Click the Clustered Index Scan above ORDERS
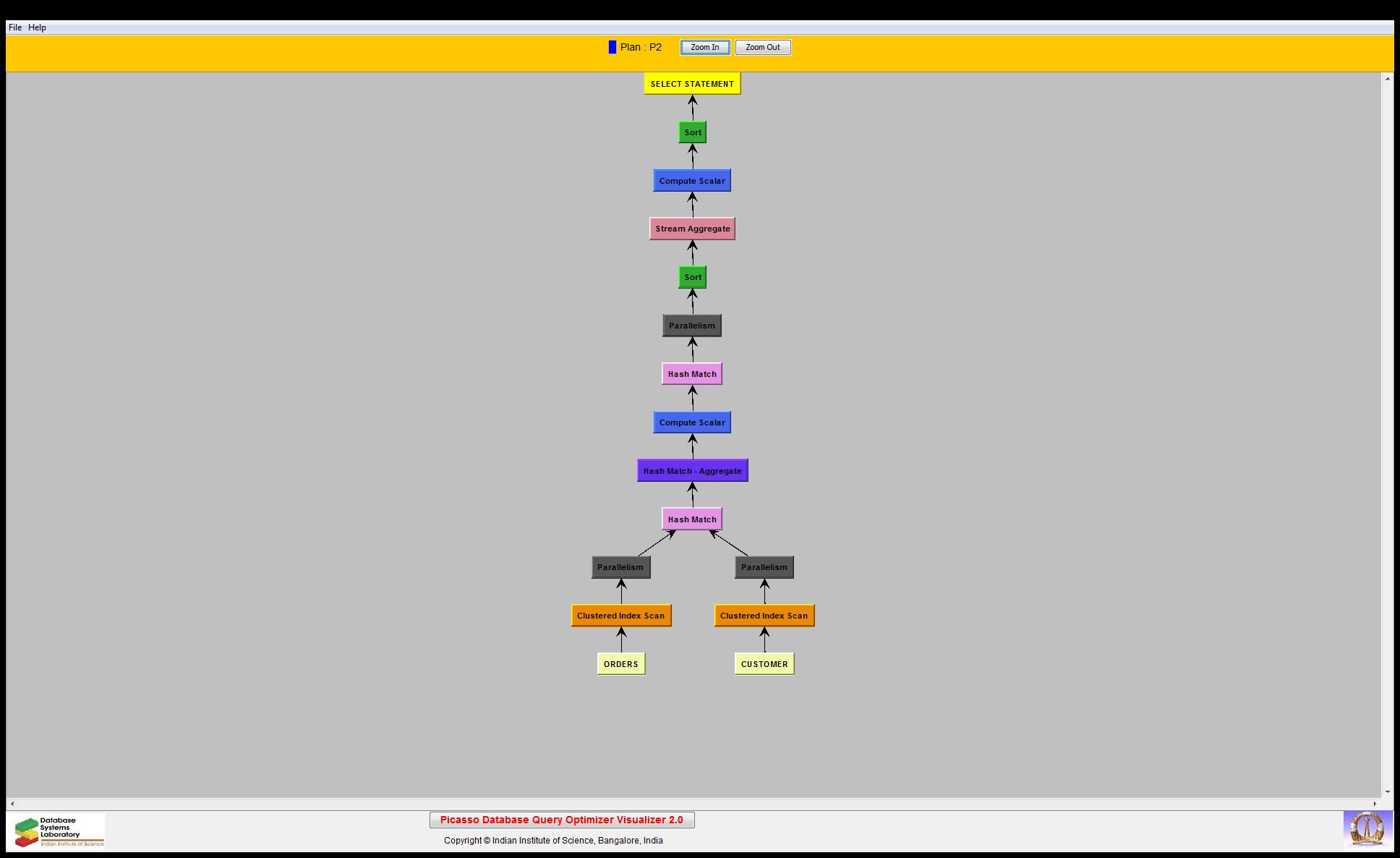 [620, 616]
